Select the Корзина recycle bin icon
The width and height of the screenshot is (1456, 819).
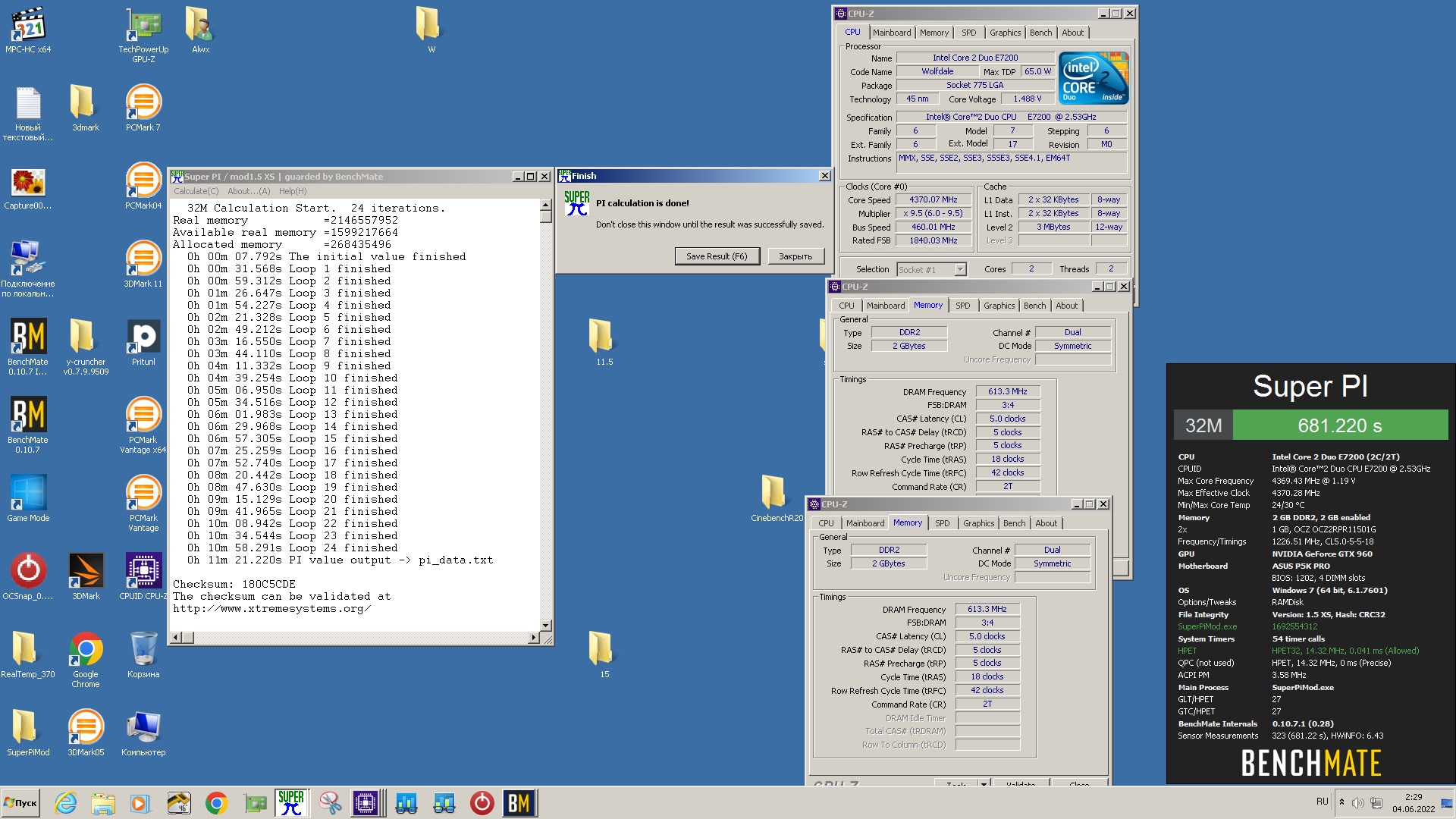pos(143,654)
